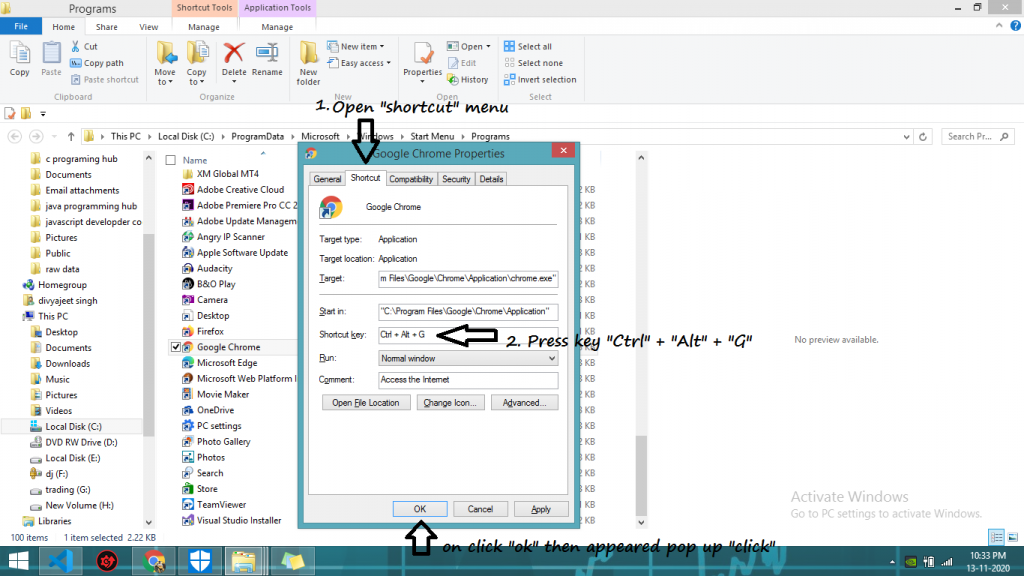Click the Comment input field
Image resolution: width=1024 pixels, height=576 pixels.
468,380
